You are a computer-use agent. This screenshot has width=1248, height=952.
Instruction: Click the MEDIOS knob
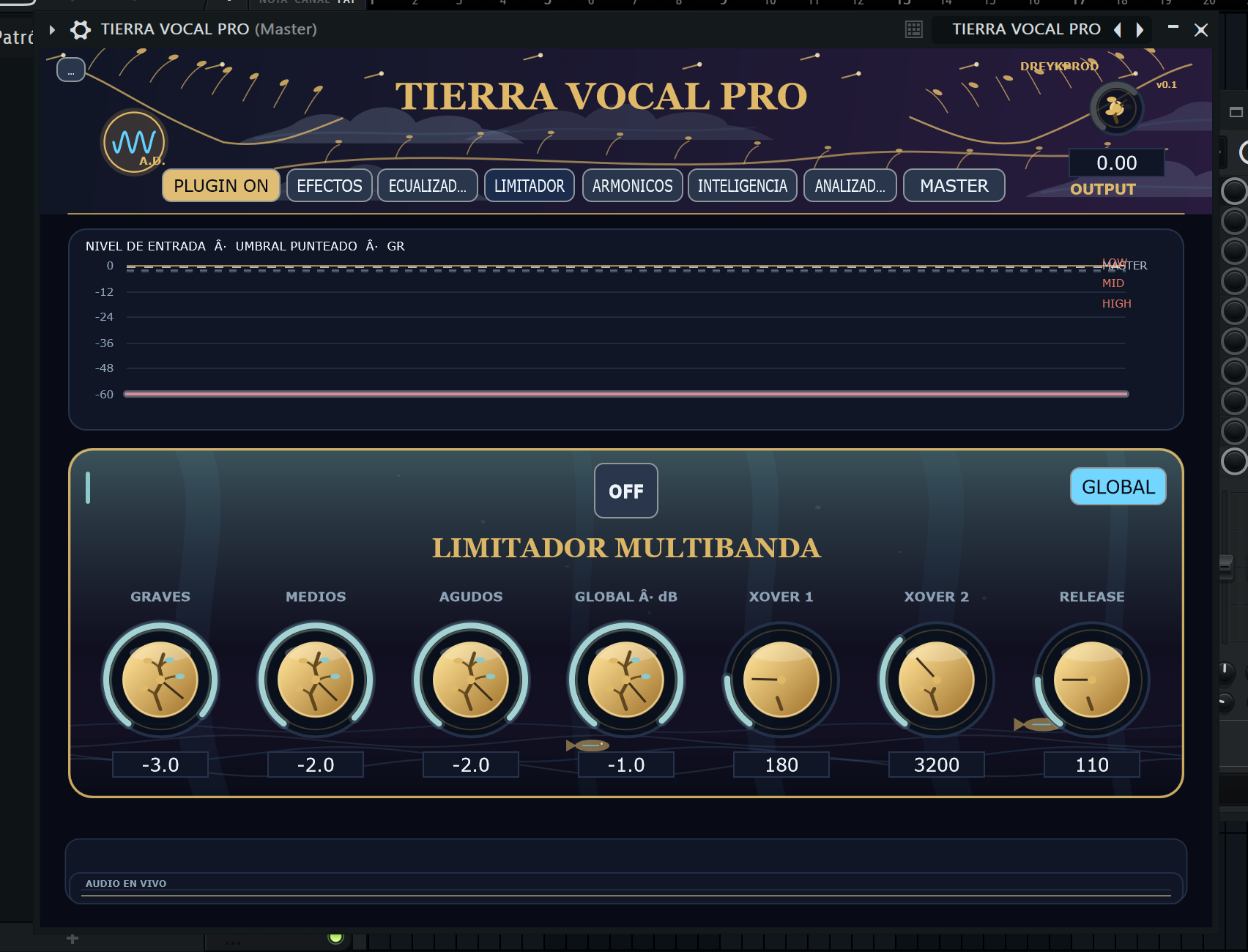point(316,680)
